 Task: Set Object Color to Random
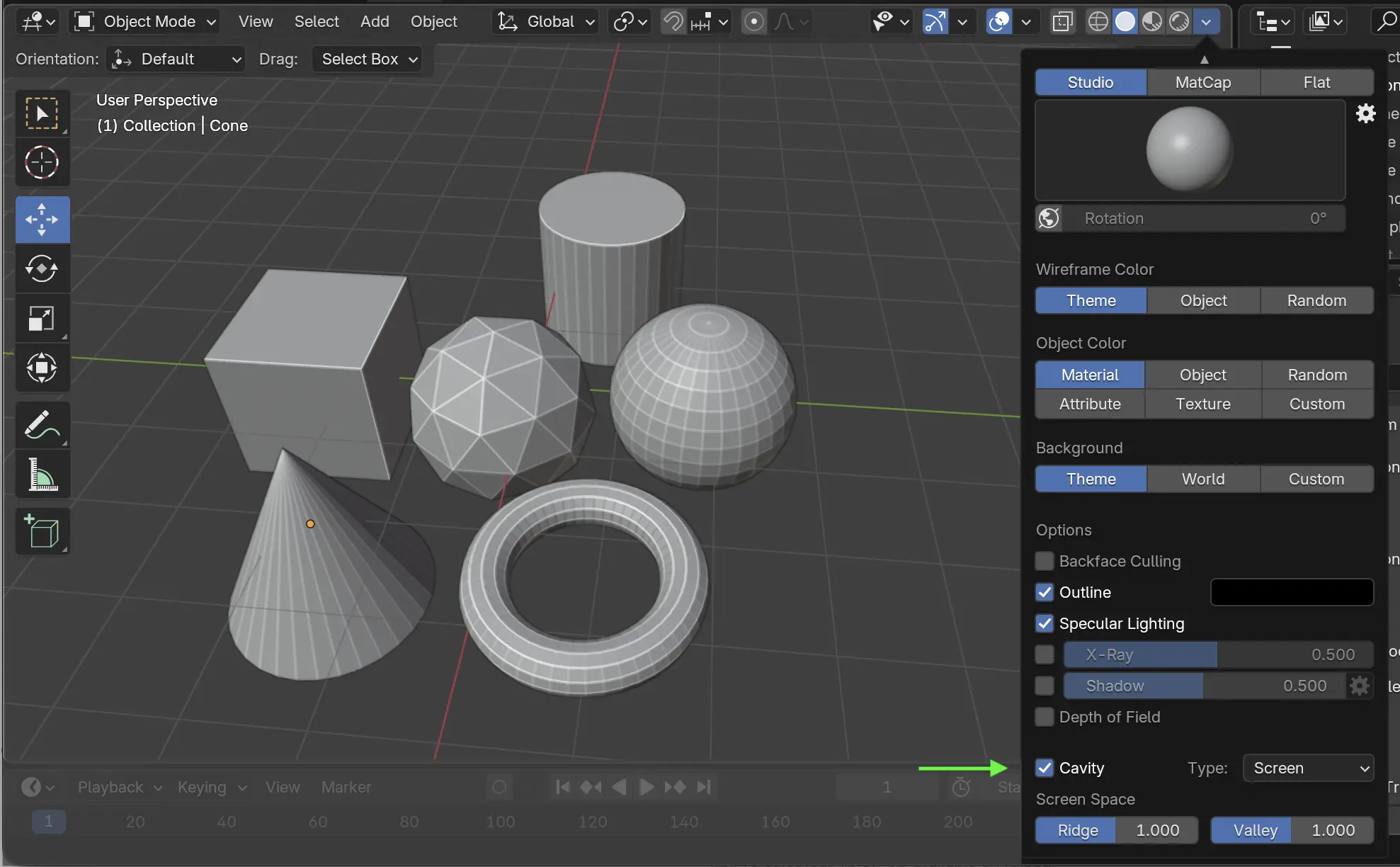point(1316,375)
